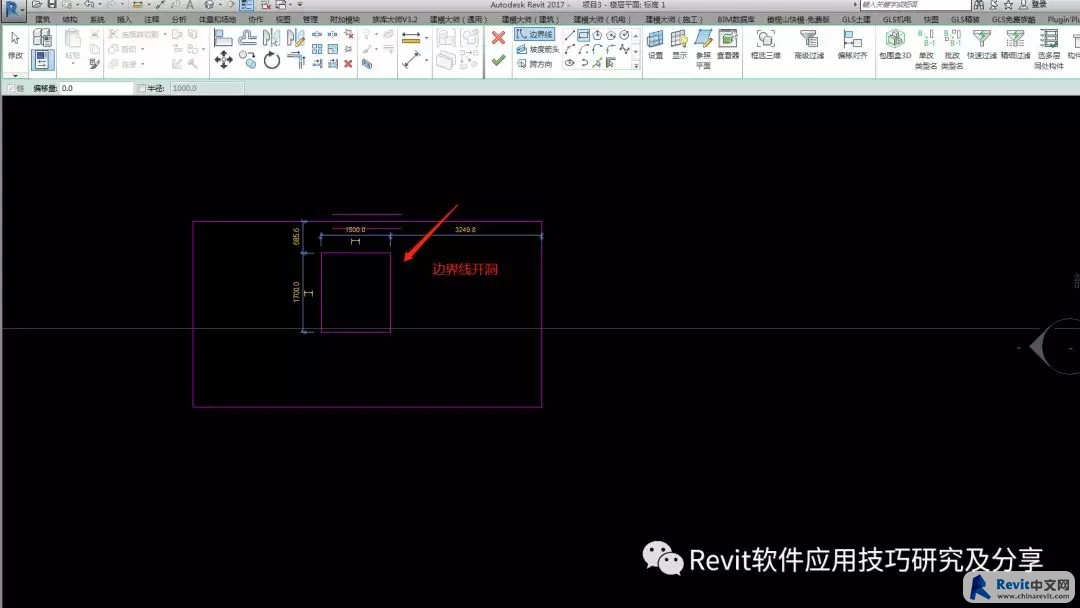Open the 视图 ribbon tab
This screenshot has width=1080, height=608.
pyautogui.click(x=283, y=19)
